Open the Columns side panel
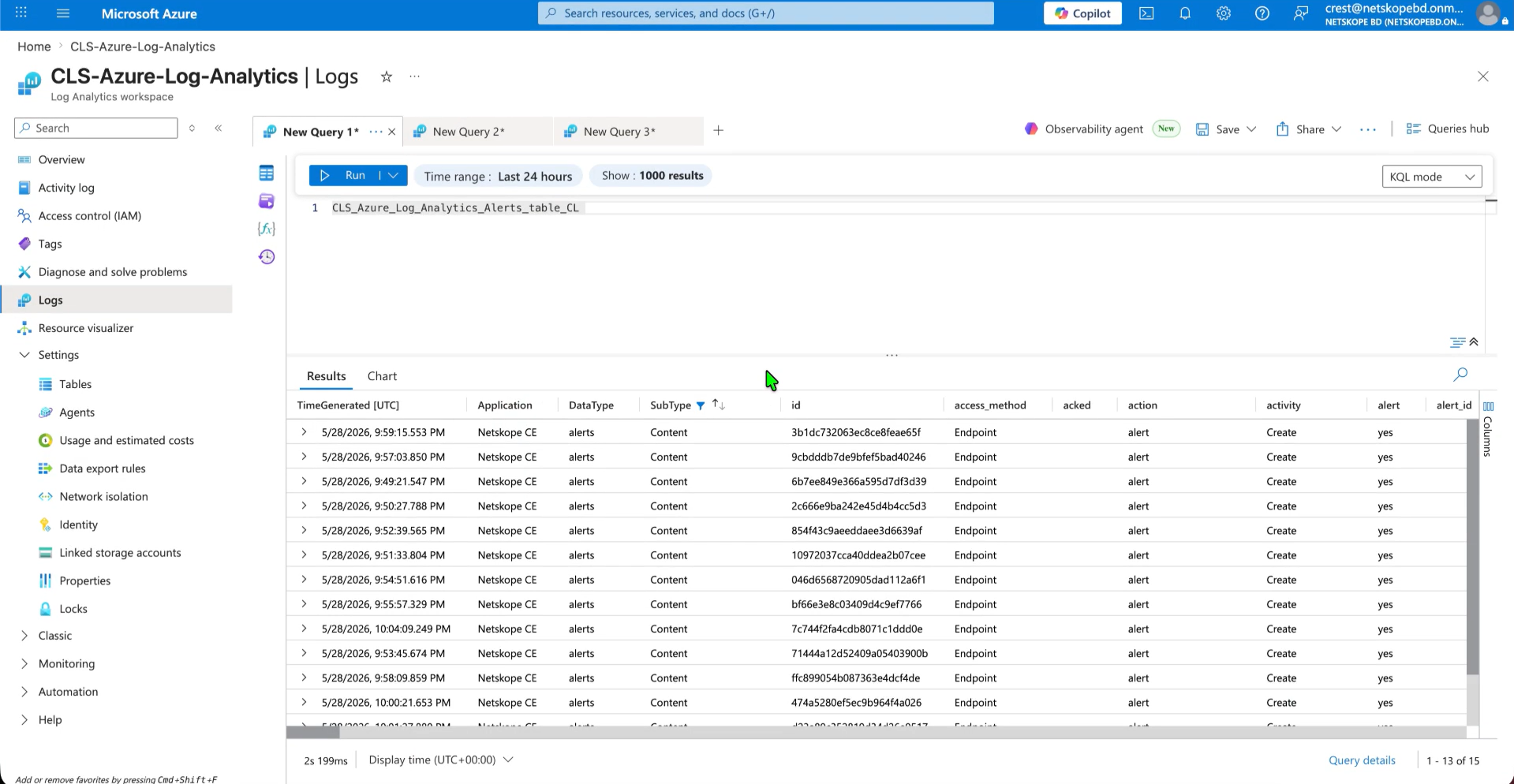Viewport: 1514px width, 784px height. (1488, 429)
